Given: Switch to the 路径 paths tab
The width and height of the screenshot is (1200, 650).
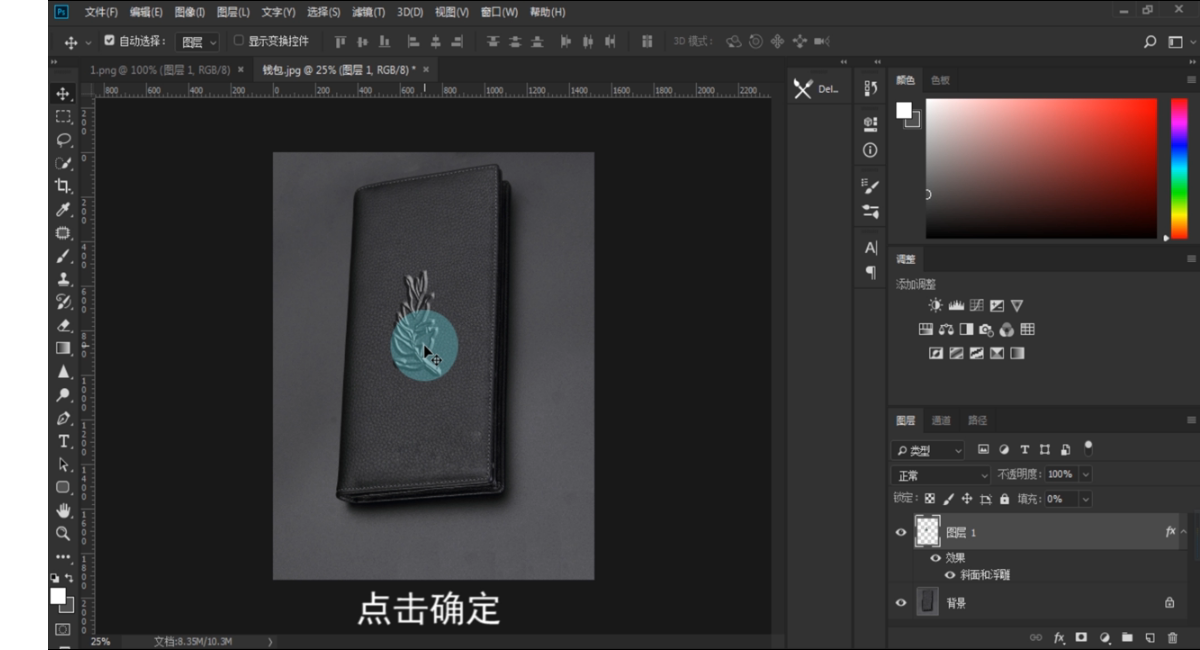Looking at the screenshot, I should (978, 421).
